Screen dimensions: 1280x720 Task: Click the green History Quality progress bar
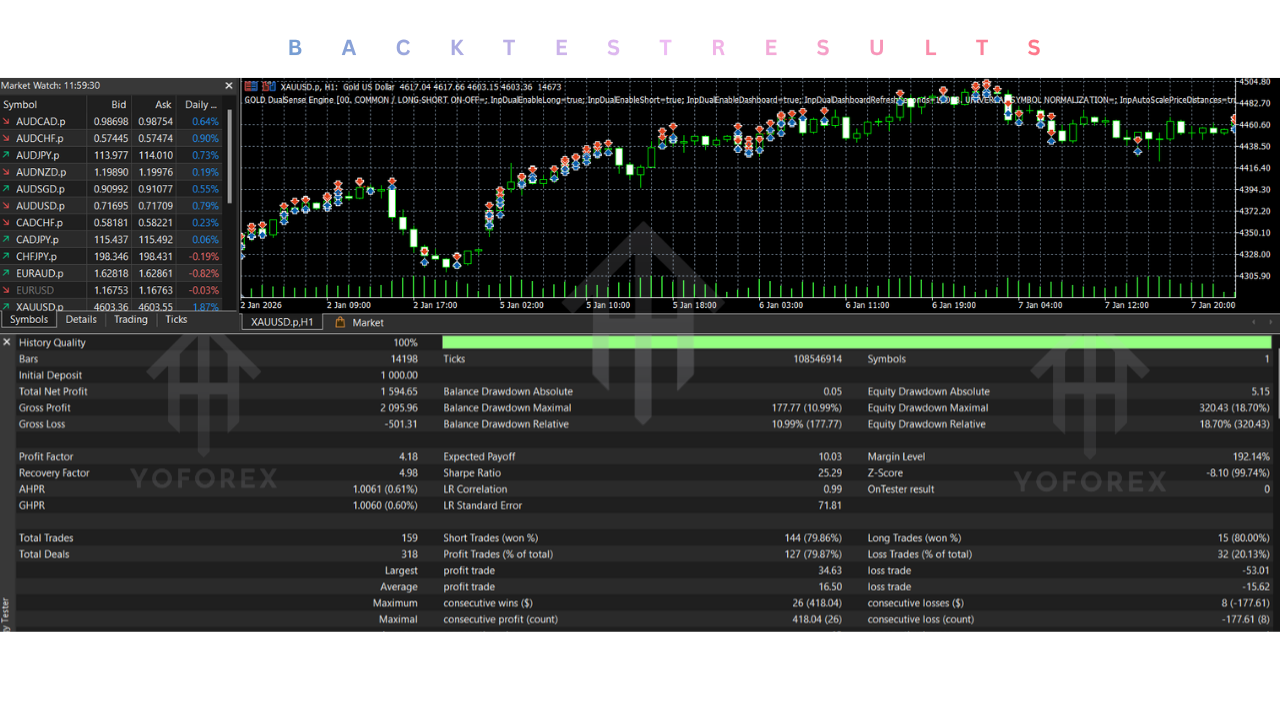pos(856,342)
